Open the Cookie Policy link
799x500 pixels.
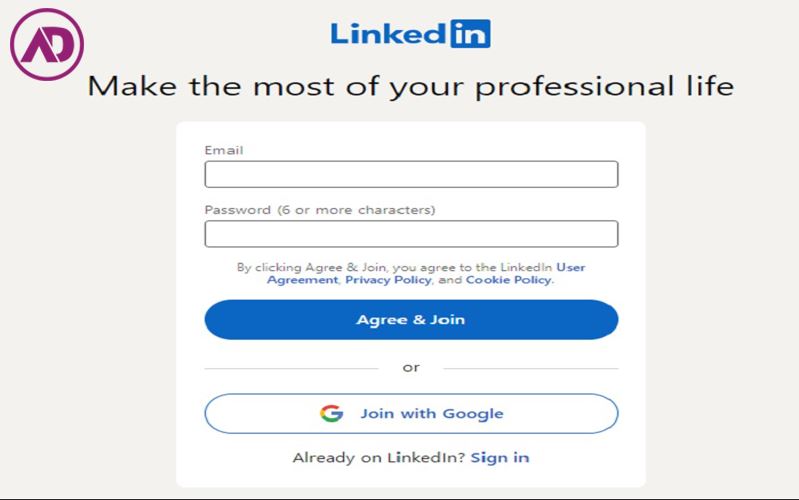coord(508,281)
